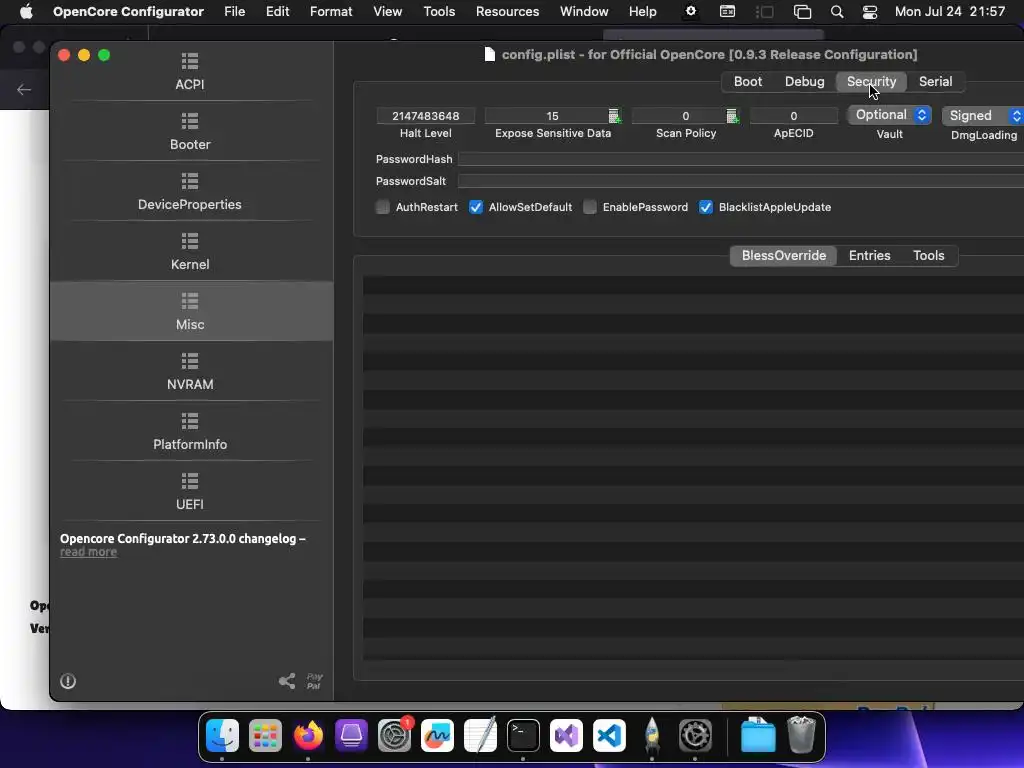Viewport: 1024px width, 768px height.
Task: Uncheck the BlacklistAppleUpdate checkbox
Action: click(706, 207)
